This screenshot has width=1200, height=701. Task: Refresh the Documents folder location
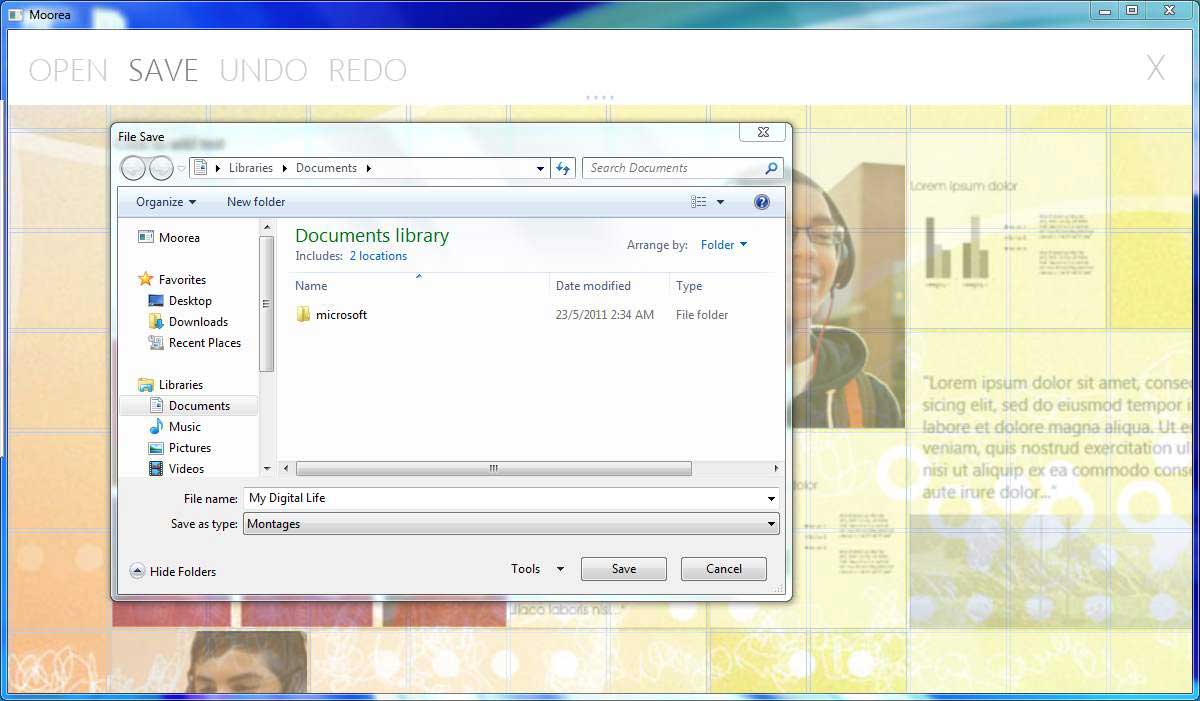563,168
